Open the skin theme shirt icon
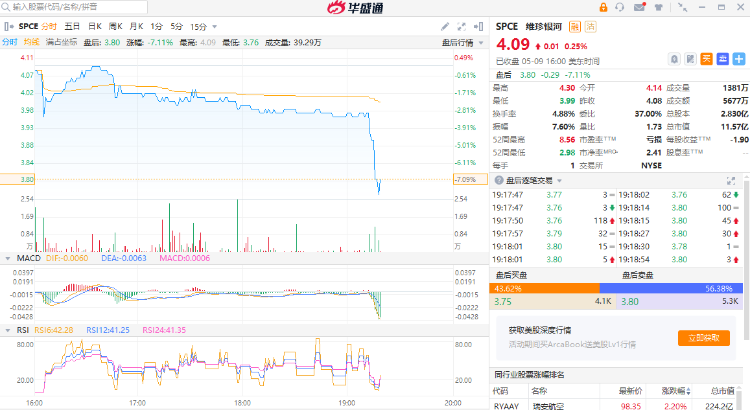 pyautogui.click(x=659, y=7)
